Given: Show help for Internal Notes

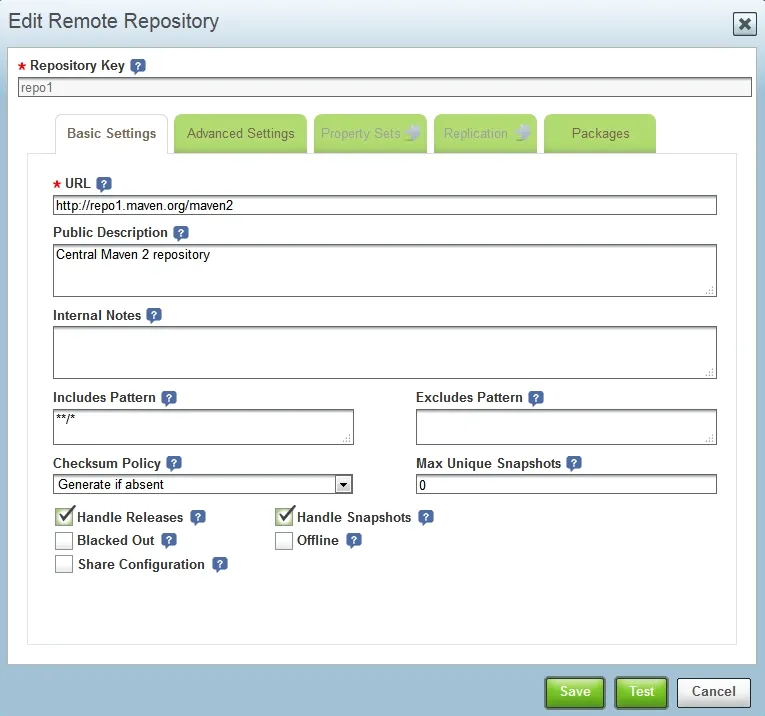Looking at the screenshot, I should click(154, 315).
